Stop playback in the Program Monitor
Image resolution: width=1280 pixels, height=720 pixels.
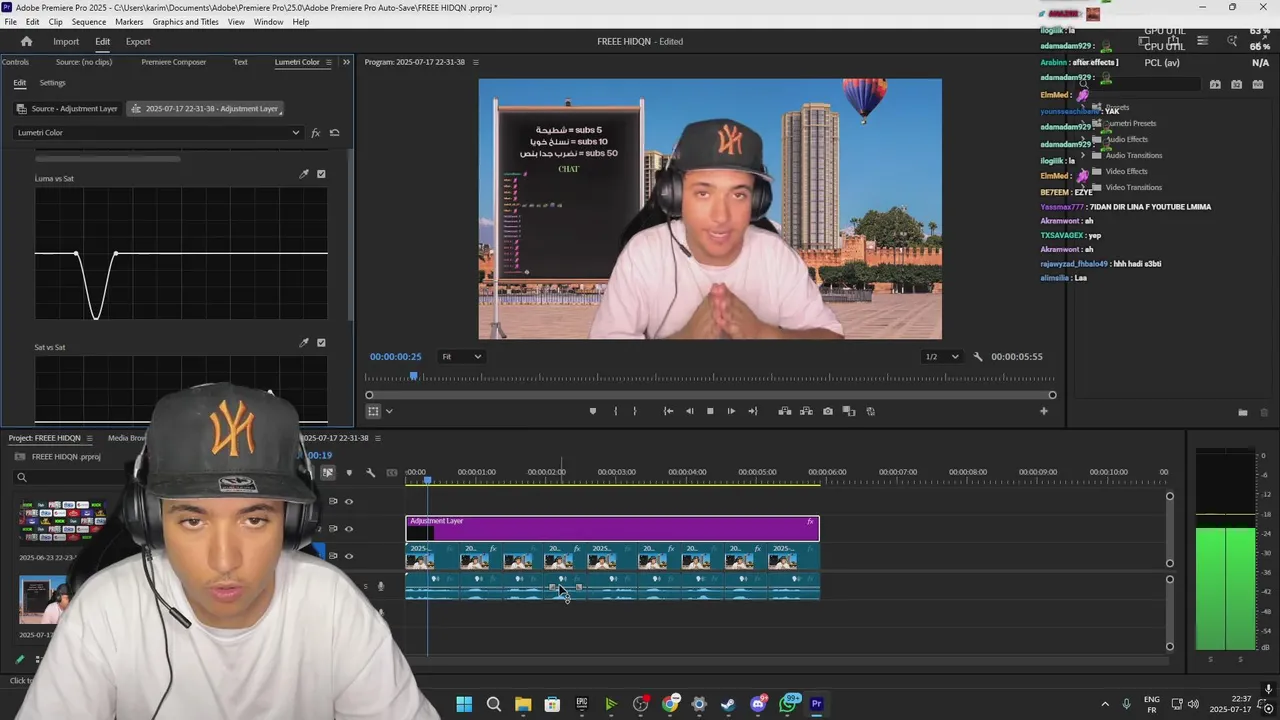[x=710, y=411]
